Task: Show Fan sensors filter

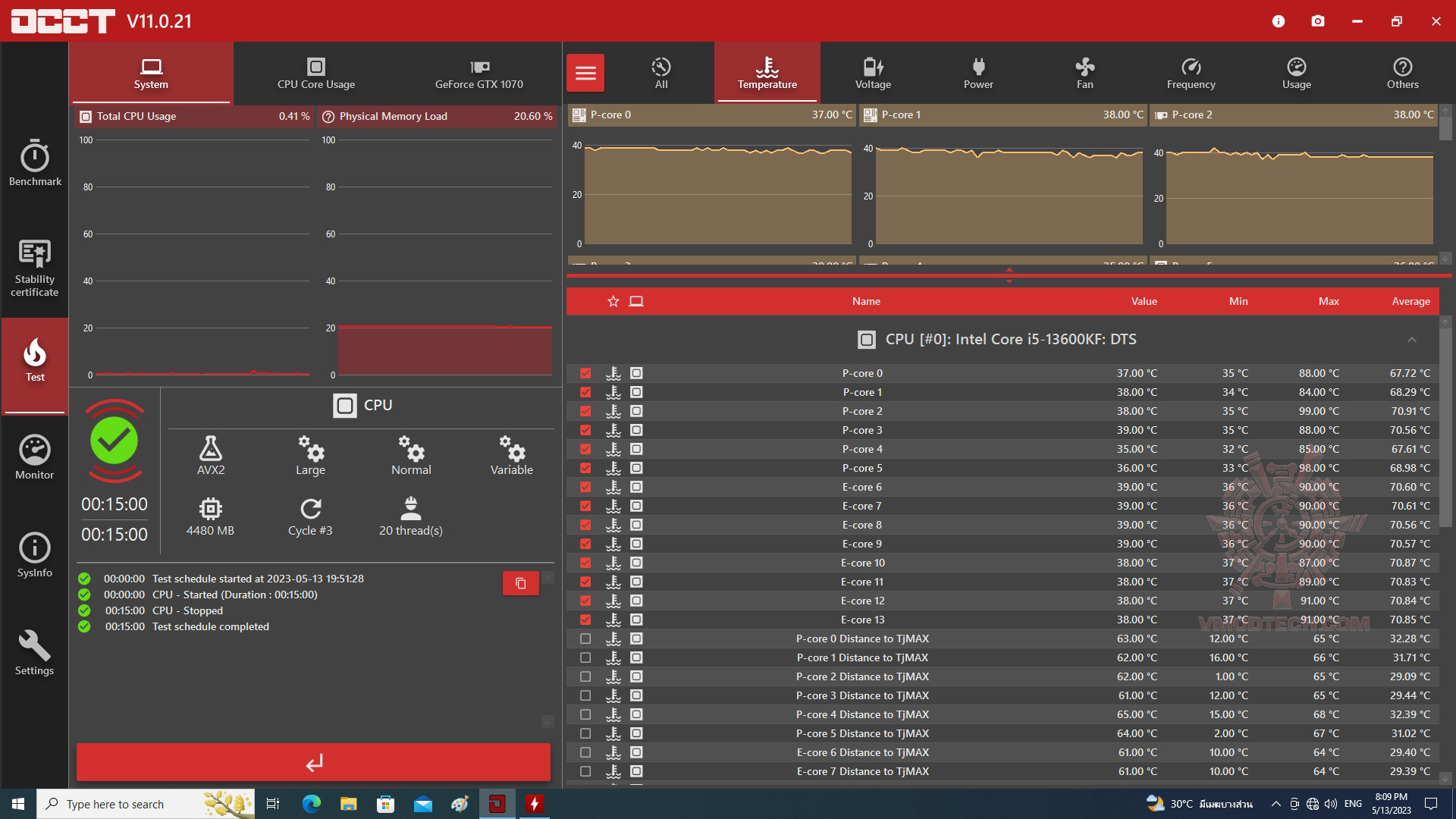Action: [x=1084, y=74]
